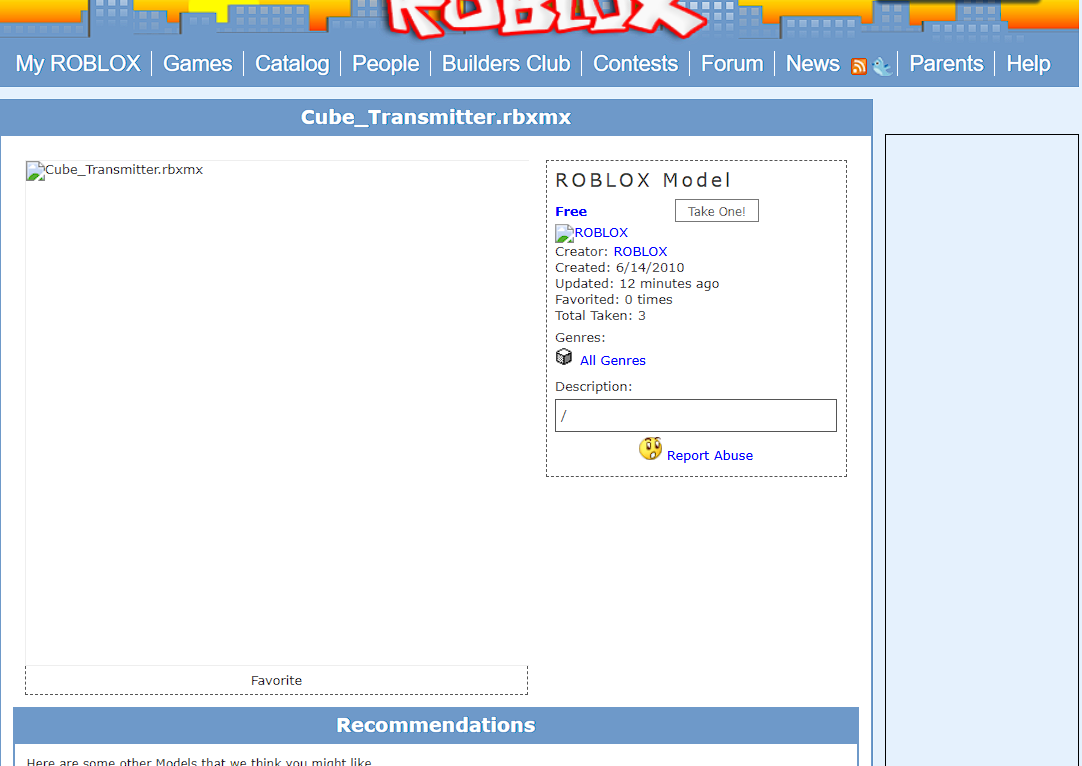Click the Report Abuse link
The width and height of the screenshot is (1082, 766).
[x=710, y=455]
